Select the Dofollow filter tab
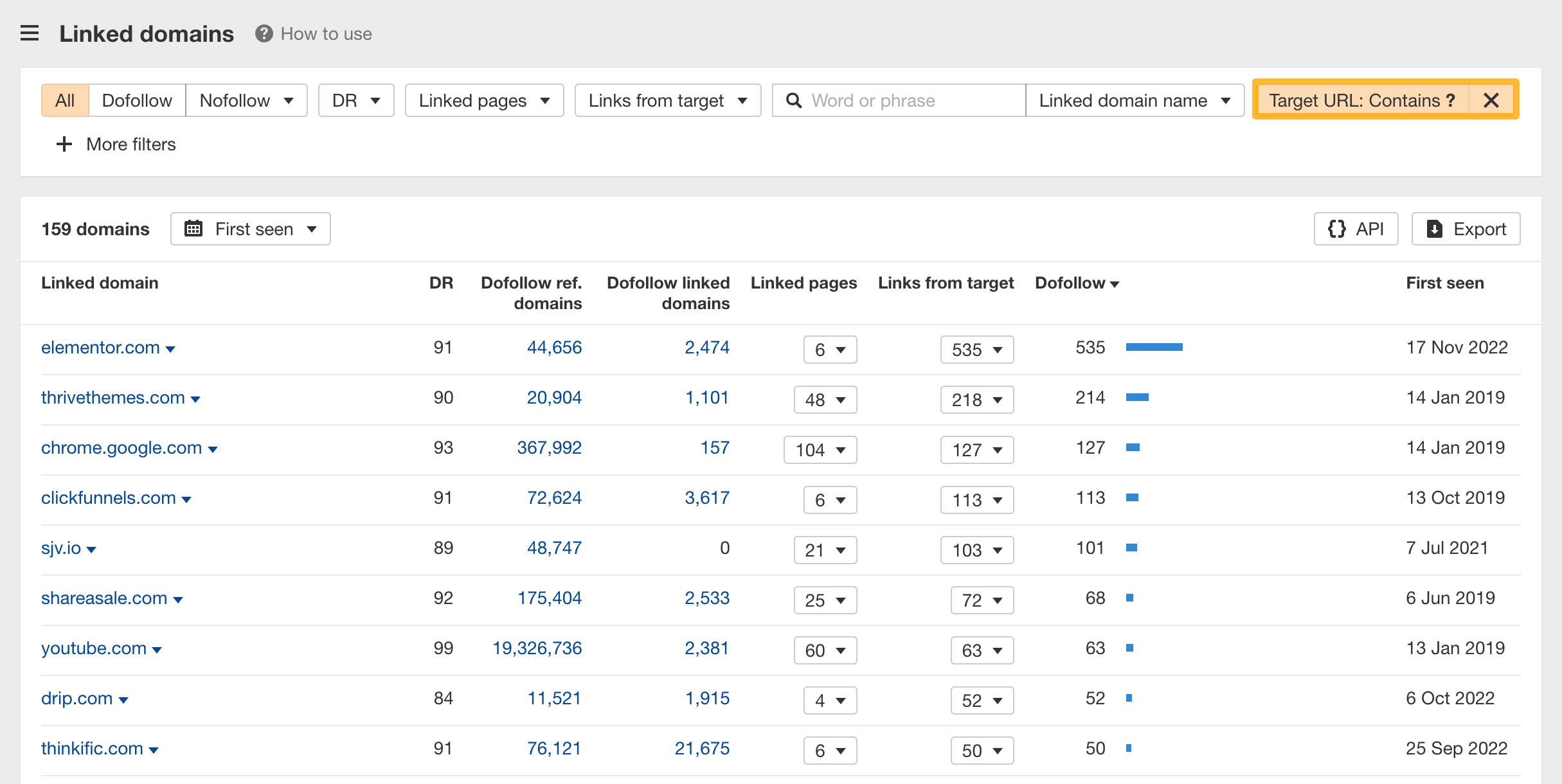Viewport: 1562px width, 784px height. pyautogui.click(x=137, y=100)
